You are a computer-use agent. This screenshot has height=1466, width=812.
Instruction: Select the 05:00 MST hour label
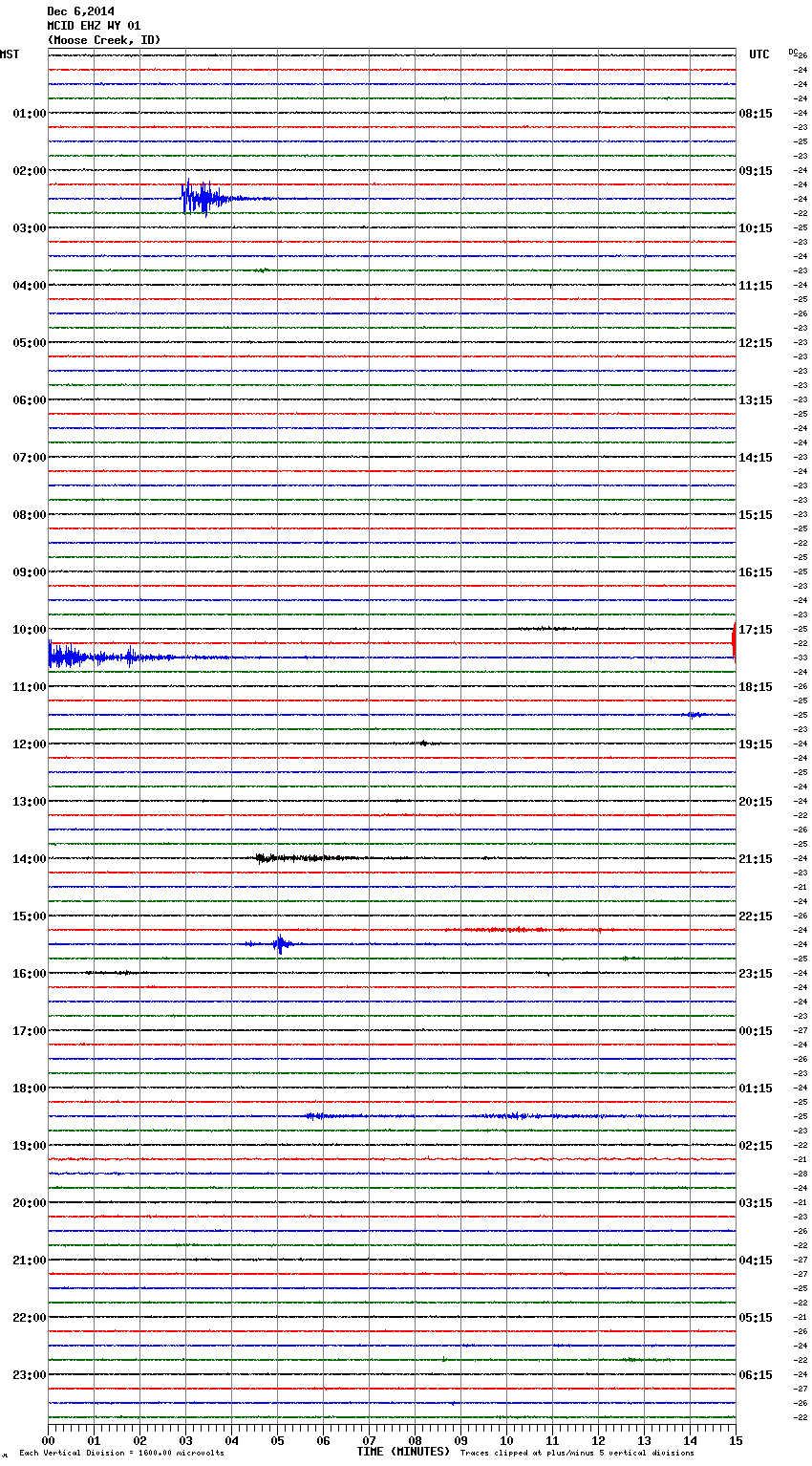pos(30,343)
